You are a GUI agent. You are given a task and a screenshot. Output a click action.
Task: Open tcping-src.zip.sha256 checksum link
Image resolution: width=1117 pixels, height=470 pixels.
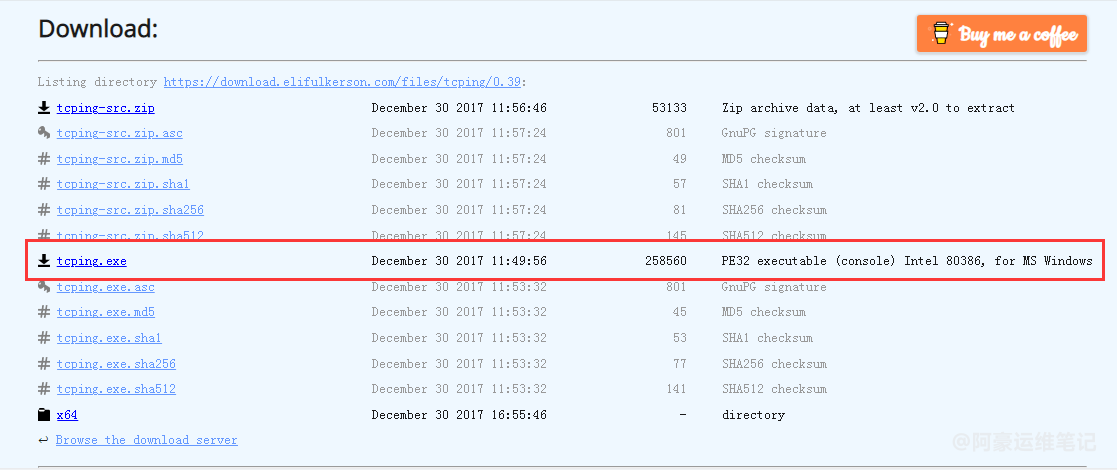pyautogui.click(x=130, y=210)
